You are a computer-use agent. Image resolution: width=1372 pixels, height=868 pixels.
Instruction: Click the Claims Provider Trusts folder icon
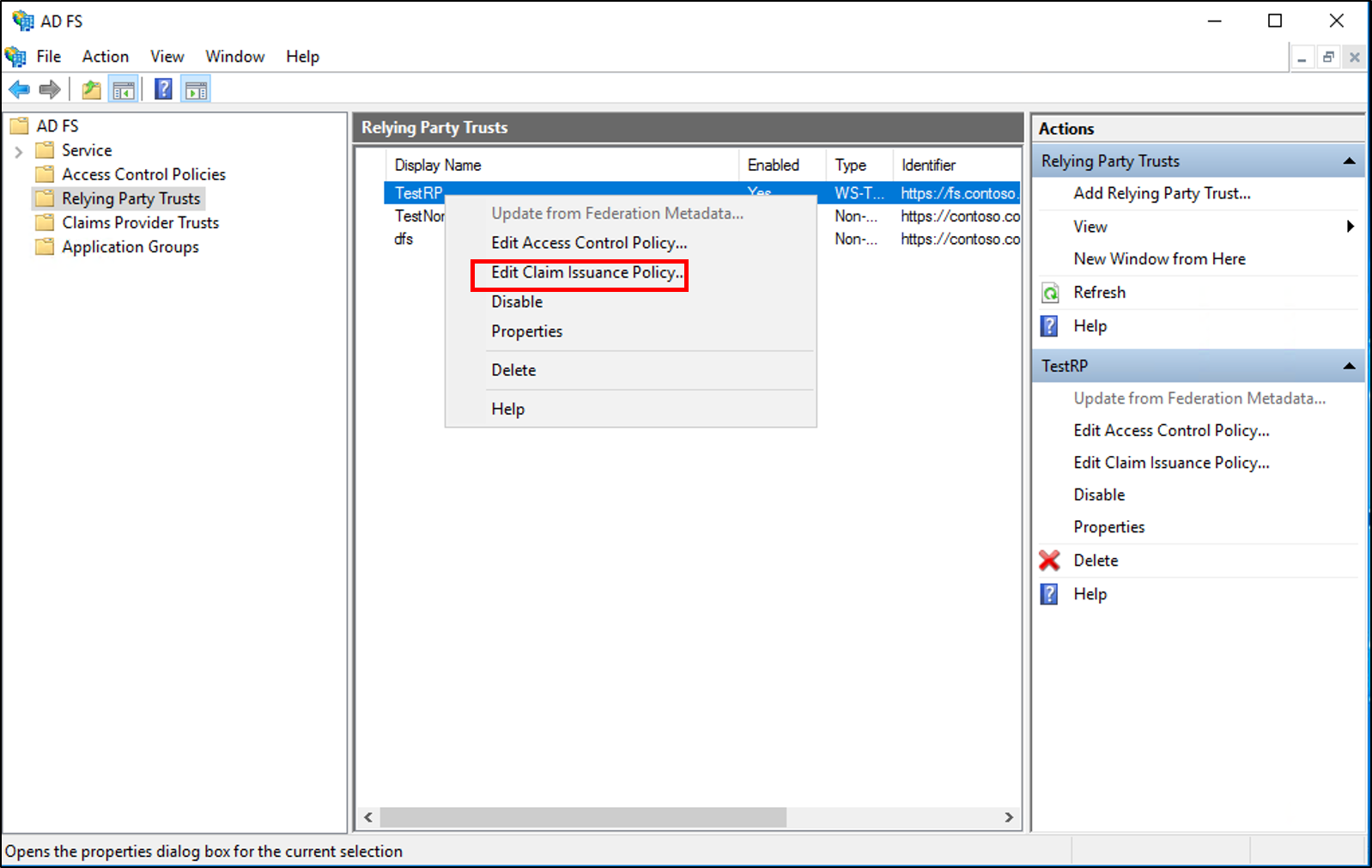(x=45, y=222)
